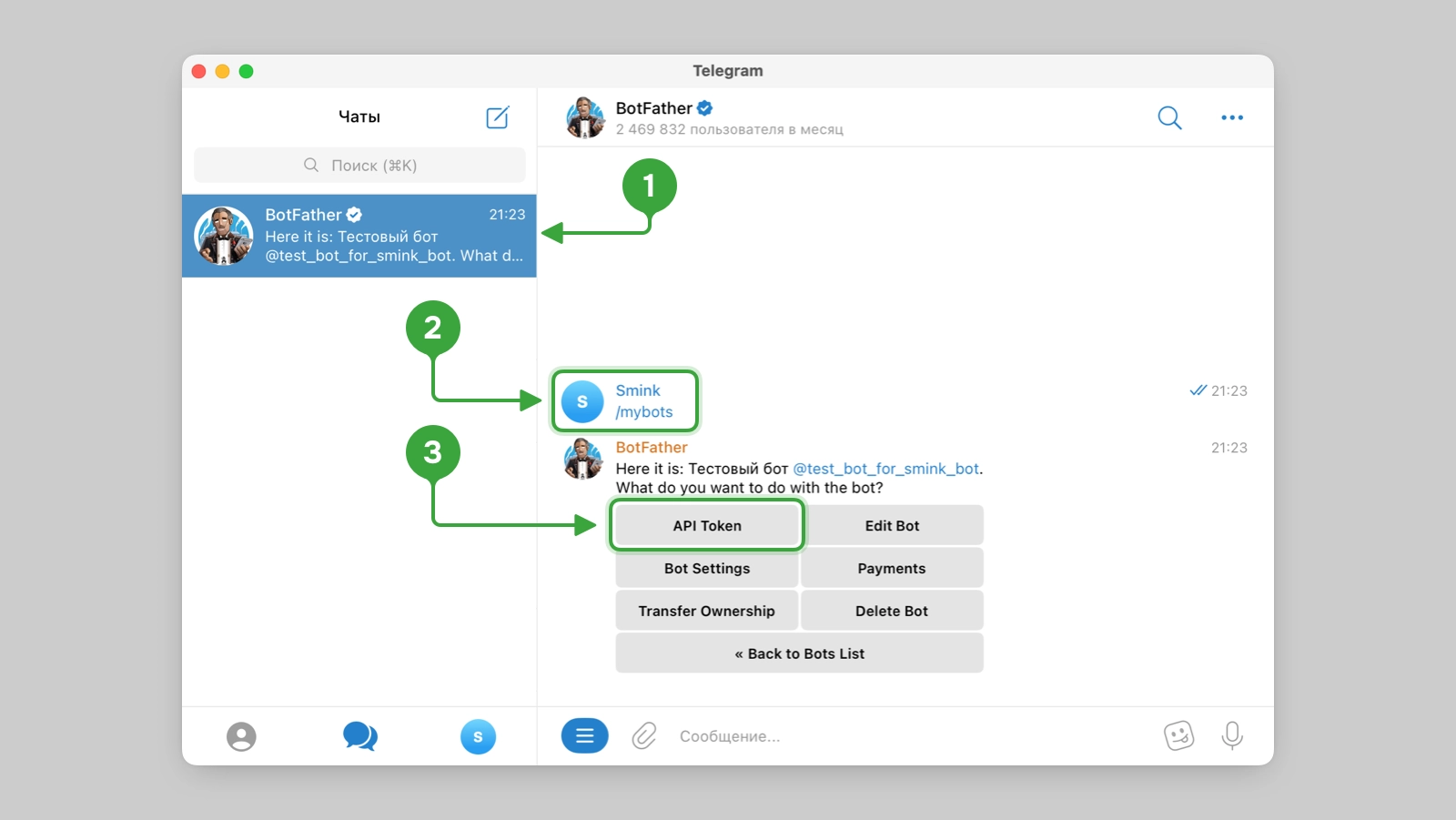Open the sticker and emoji panel
1456x820 pixels.
[1178, 735]
